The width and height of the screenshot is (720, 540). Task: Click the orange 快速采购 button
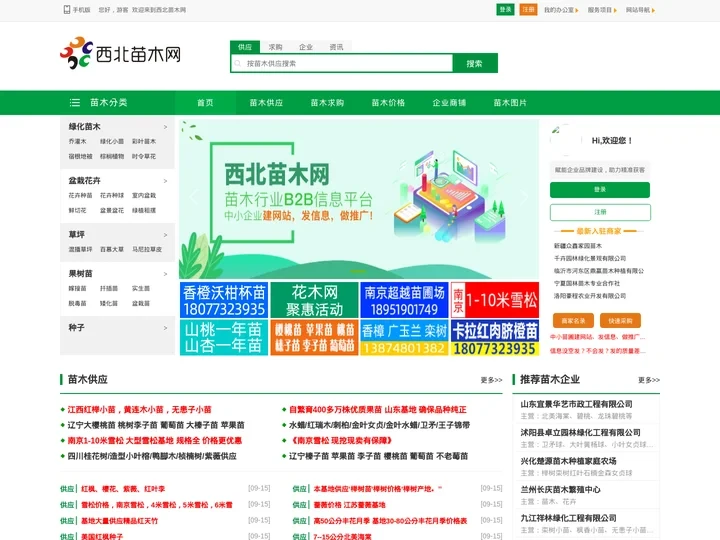pyautogui.click(x=620, y=321)
